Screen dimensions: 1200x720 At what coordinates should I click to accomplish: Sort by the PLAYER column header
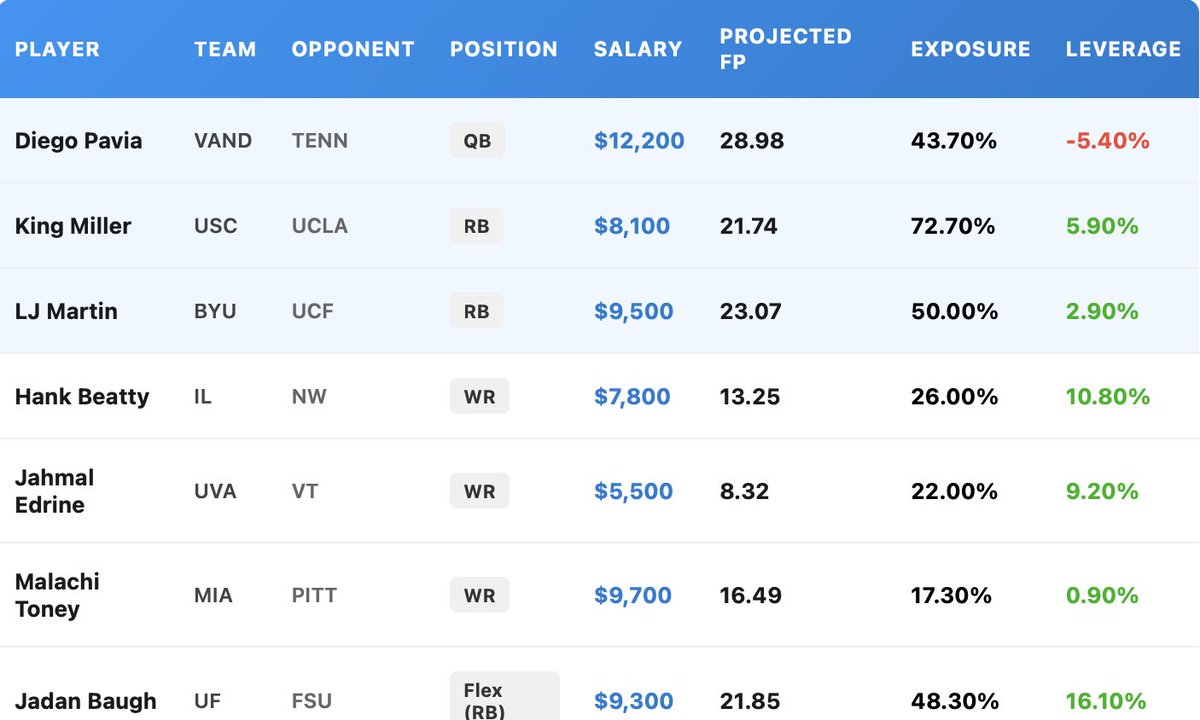(57, 49)
